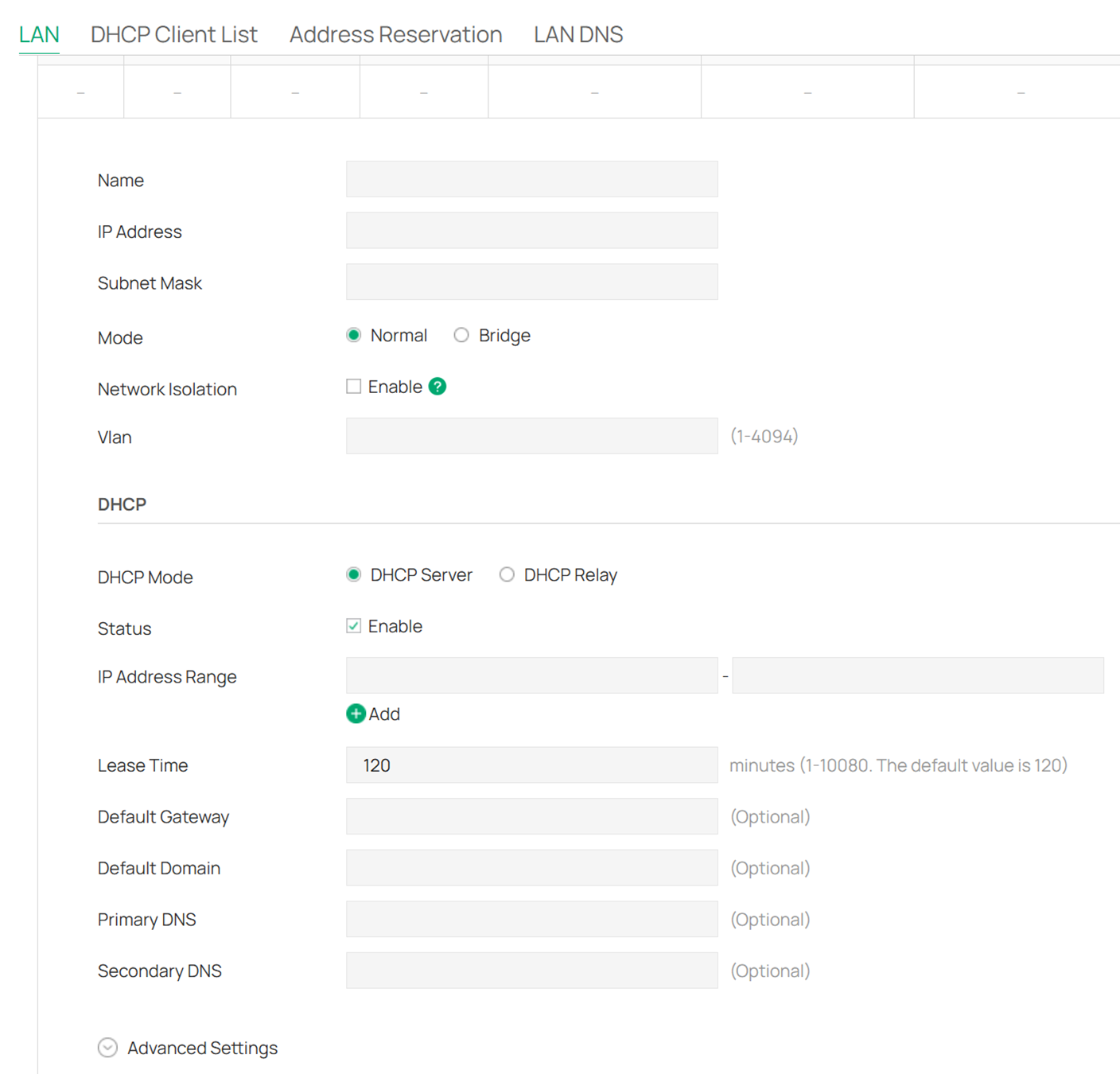Select the LAN DNS tab
Screen dimensions: 1120x1074
pyautogui.click(x=578, y=34)
